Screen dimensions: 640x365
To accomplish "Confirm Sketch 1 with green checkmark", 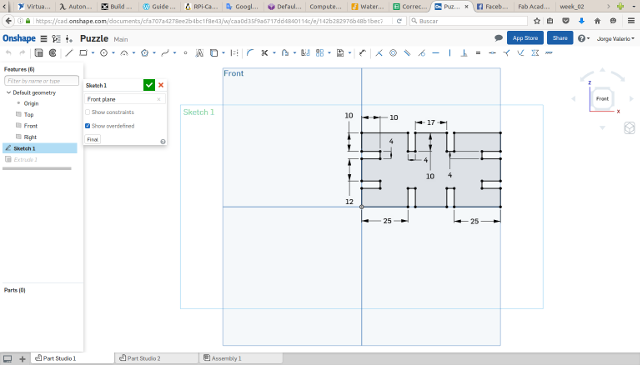I will 149,85.
